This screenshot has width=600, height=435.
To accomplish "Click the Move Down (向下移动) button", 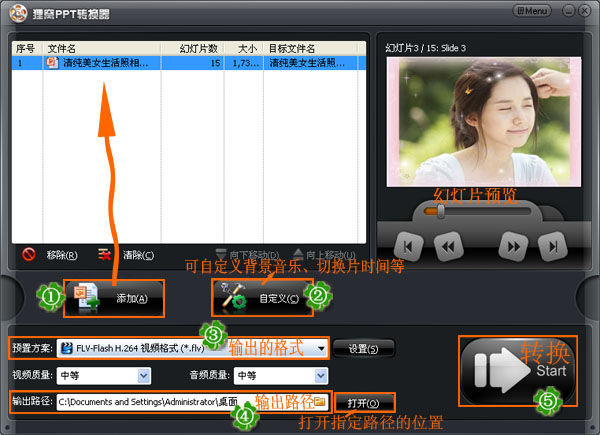I will pyautogui.click(x=248, y=254).
